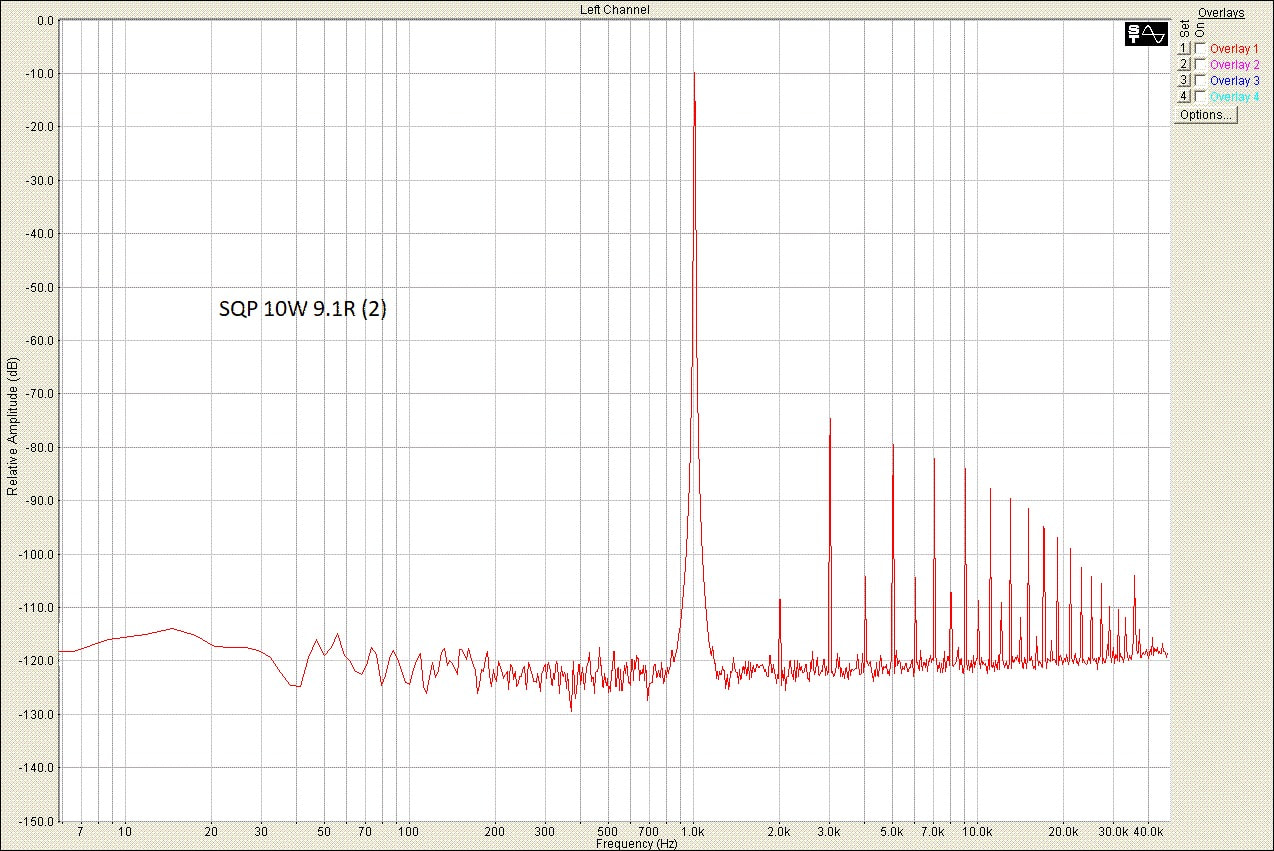Image resolution: width=1274 pixels, height=851 pixels.
Task: Enable the Overlay 1 On checkbox
Action: click(x=1200, y=48)
